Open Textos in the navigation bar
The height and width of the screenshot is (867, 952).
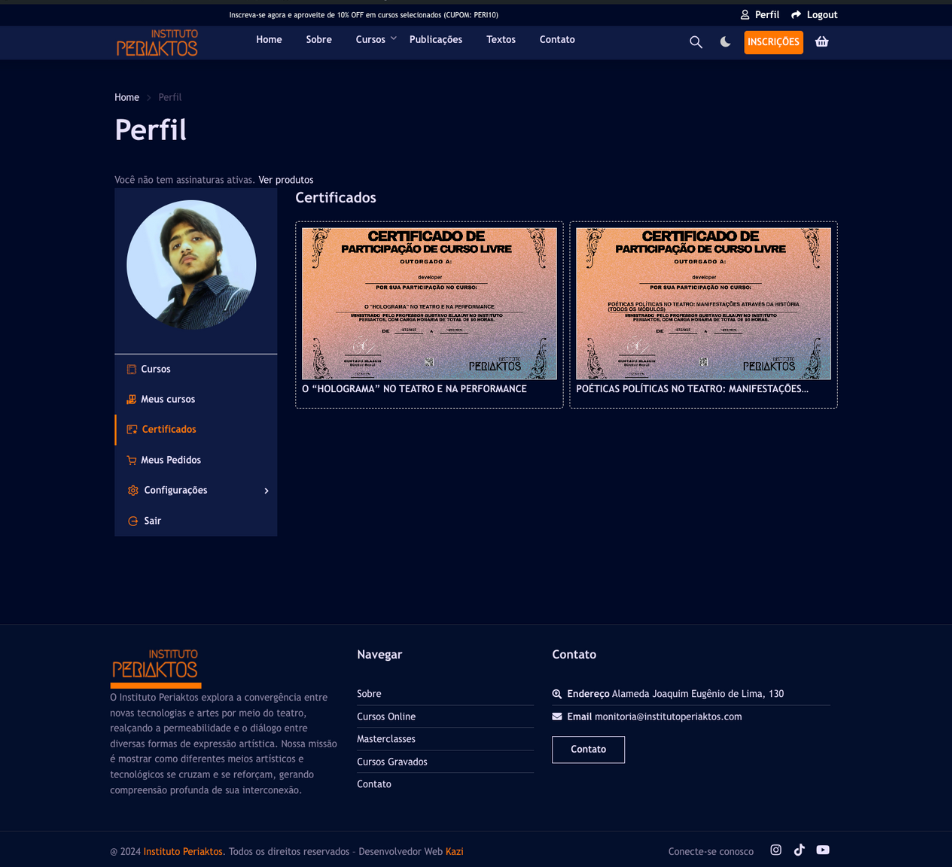point(501,39)
